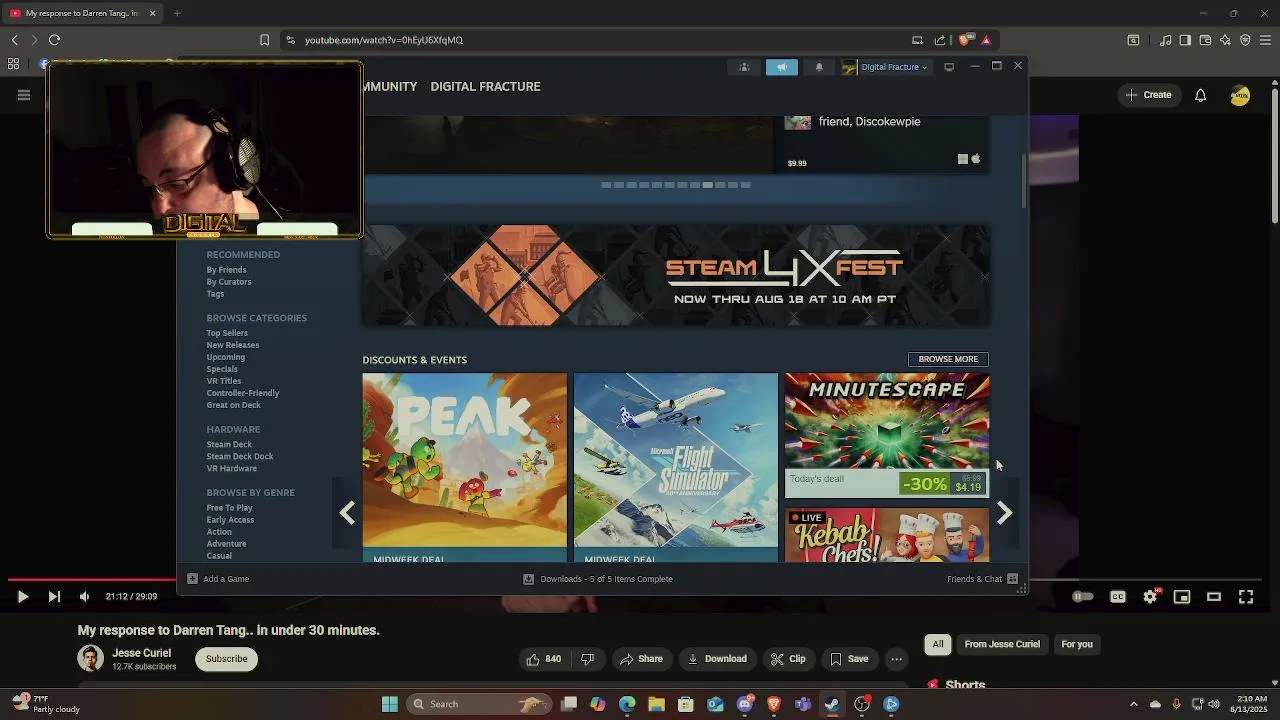Viewport: 1280px width, 720px height.
Task: Open Tags under Recommended
Action: pos(215,294)
